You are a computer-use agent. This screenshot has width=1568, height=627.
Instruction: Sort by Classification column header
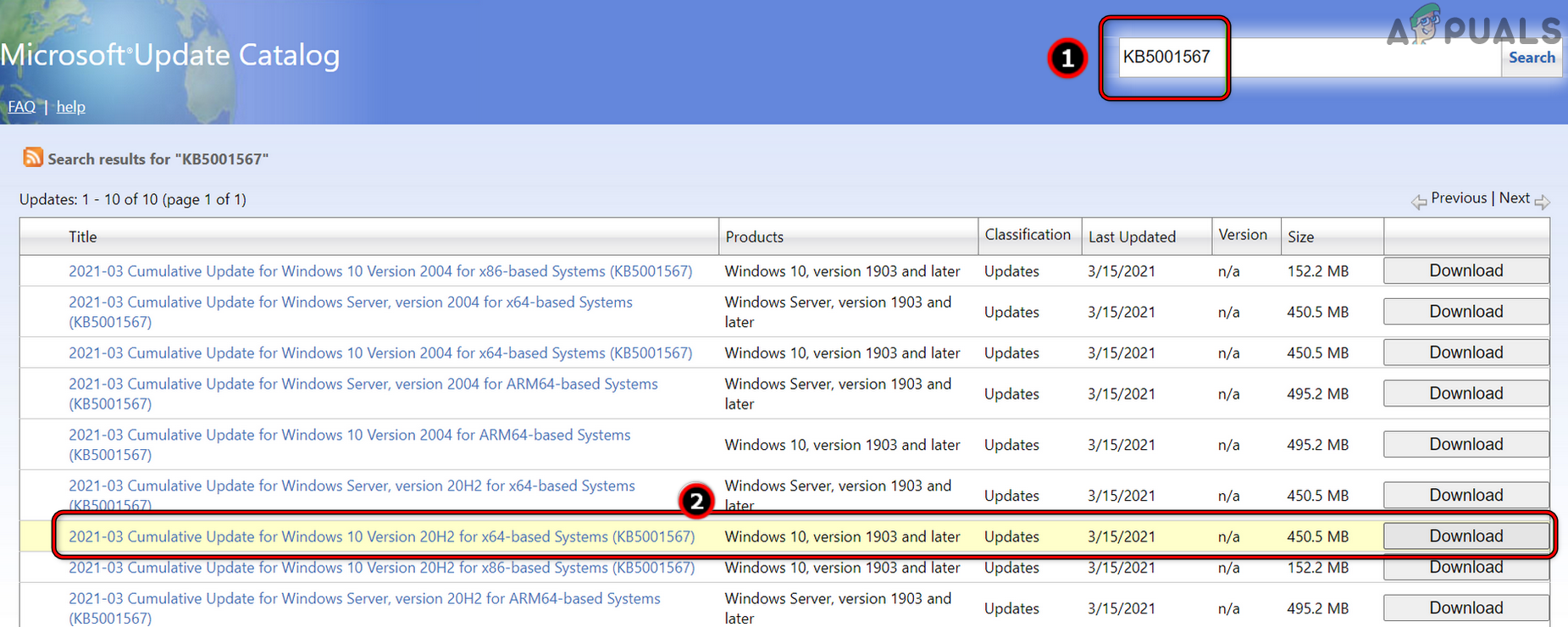pos(1028,235)
